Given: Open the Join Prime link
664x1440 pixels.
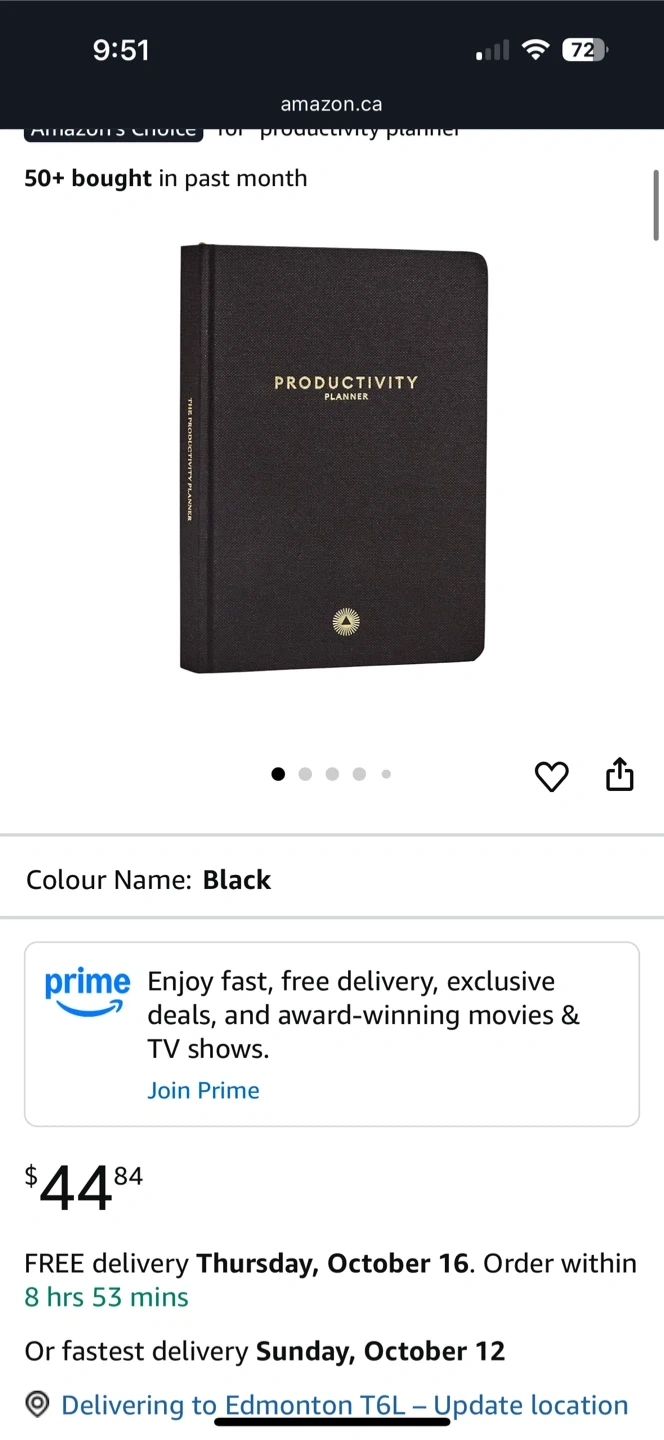Looking at the screenshot, I should 203,1090.
